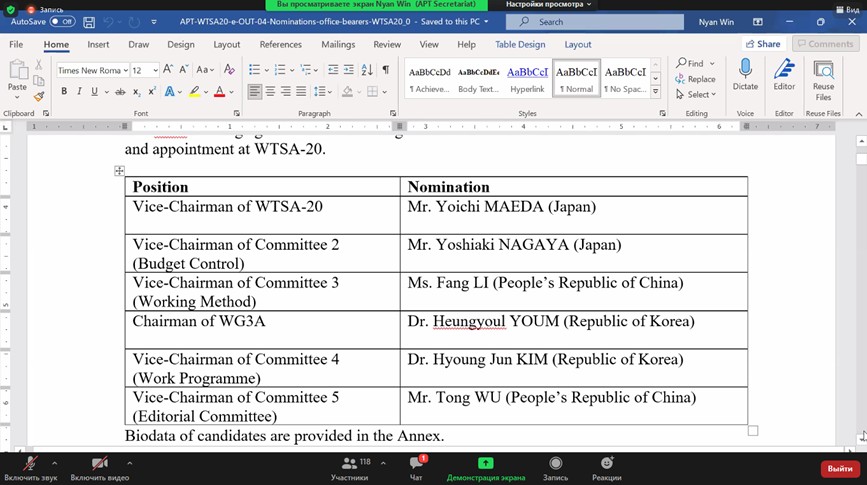Screen dimensions: 867x485
Task: Click the Bullets list icon
Action: [x=254, y=70]
